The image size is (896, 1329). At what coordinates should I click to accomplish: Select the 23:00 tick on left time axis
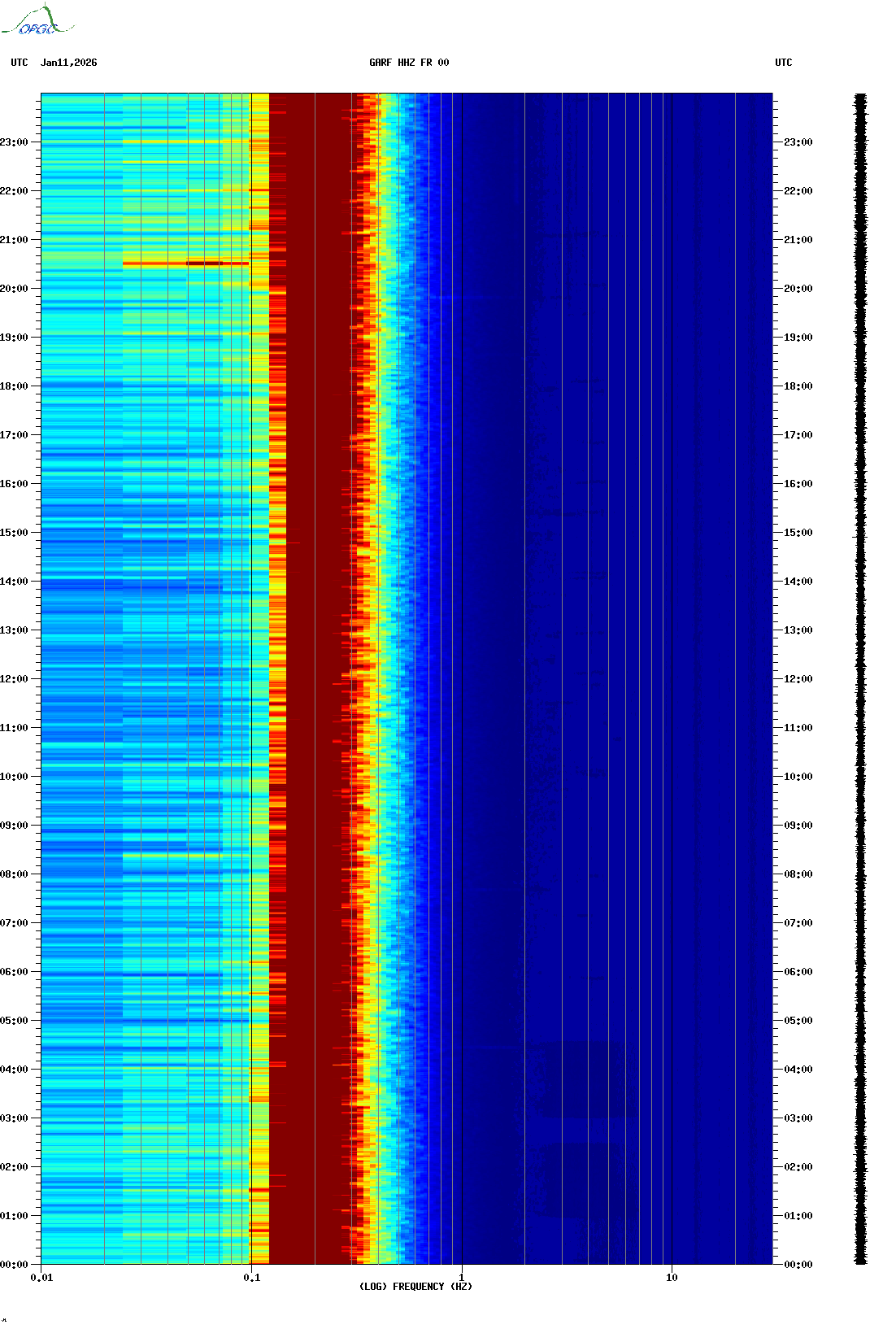pos(15,142)
